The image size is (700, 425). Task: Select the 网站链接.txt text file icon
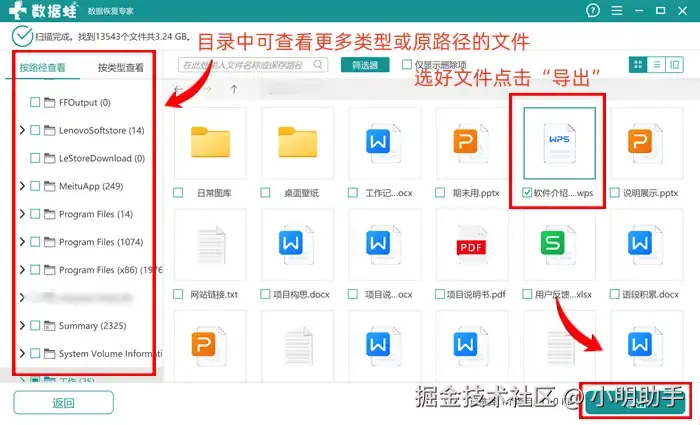[x=211, y=245]
